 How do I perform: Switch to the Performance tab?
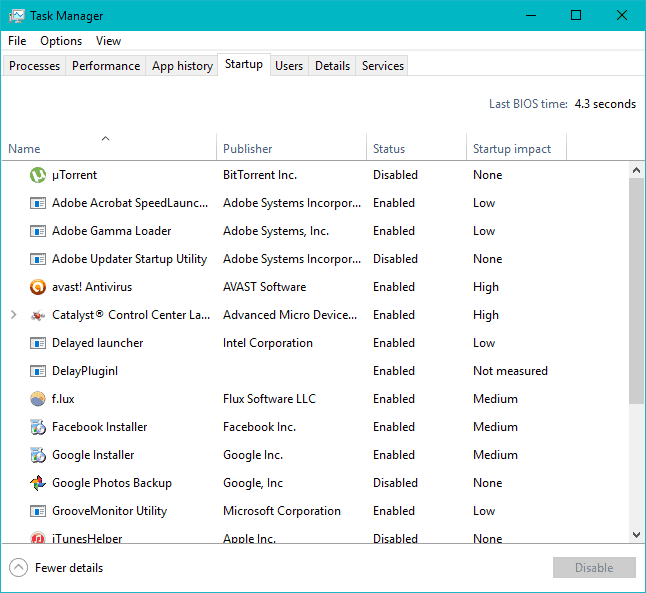click(x=106, y=66)
